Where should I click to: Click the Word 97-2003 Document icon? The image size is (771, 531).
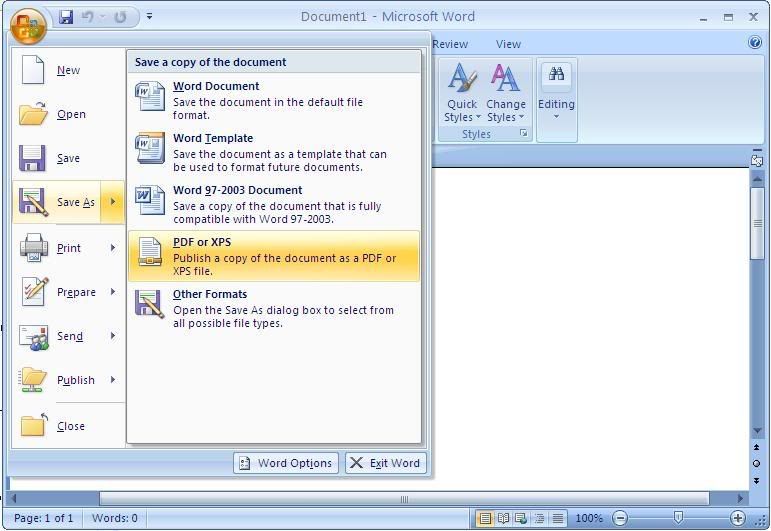(150, 200)
